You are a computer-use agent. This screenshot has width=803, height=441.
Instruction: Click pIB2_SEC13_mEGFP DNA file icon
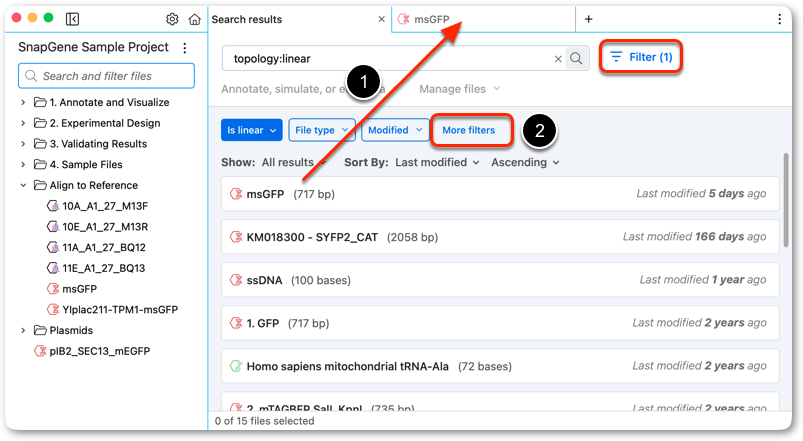click(x=40, y=351)
